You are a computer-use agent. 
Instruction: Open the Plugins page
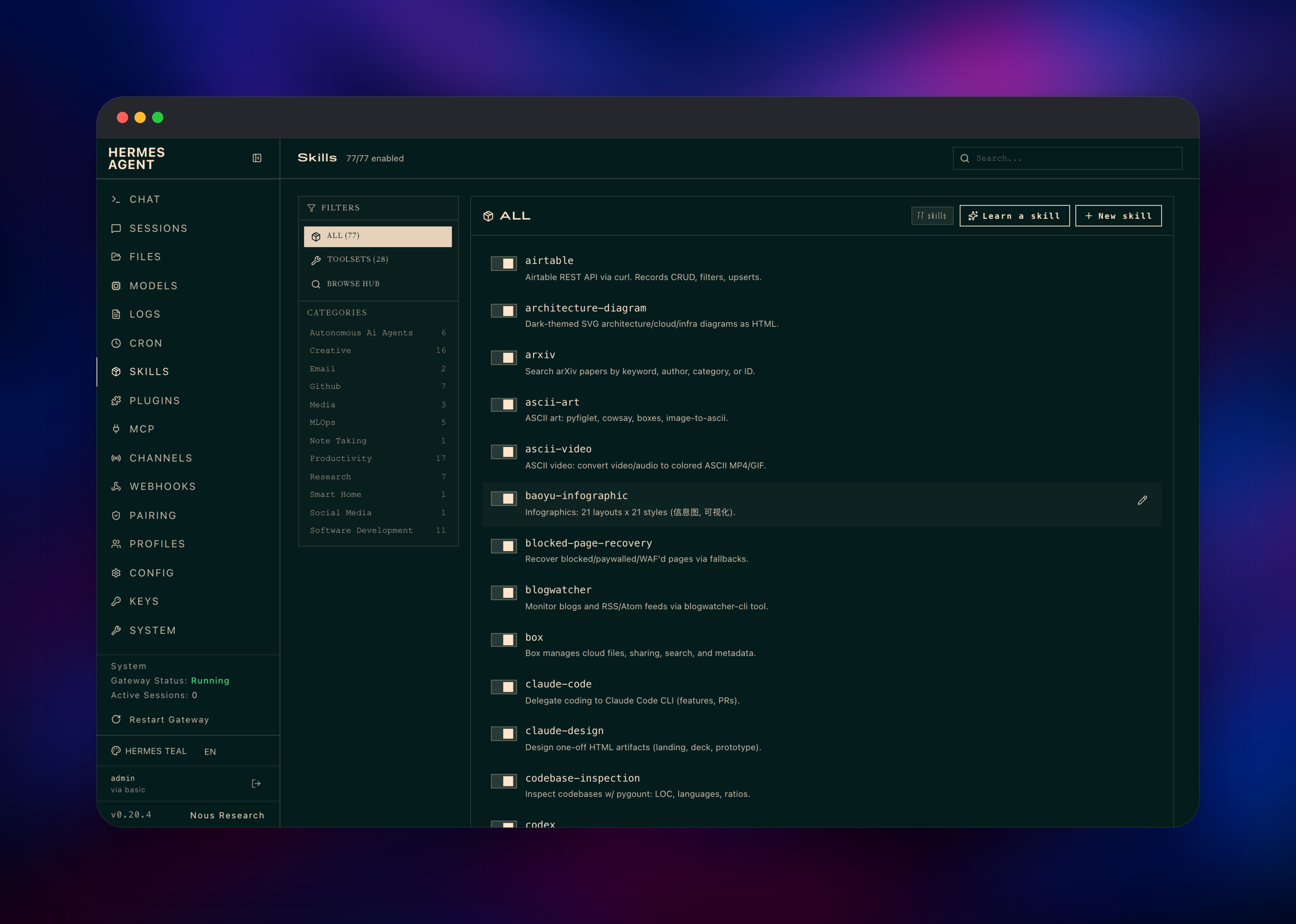point(188,400)
